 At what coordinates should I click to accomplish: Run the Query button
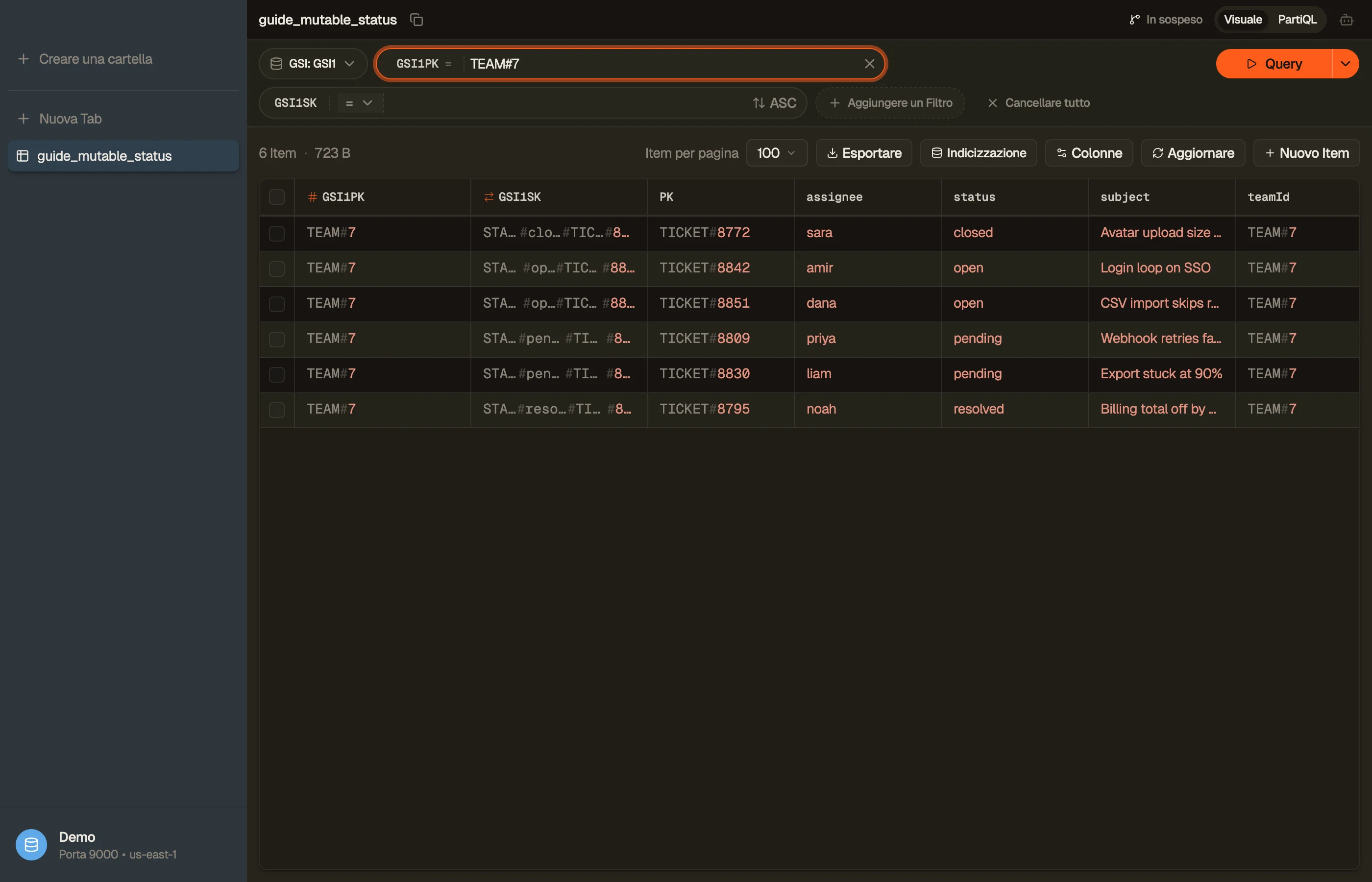tap(1274, 64)
